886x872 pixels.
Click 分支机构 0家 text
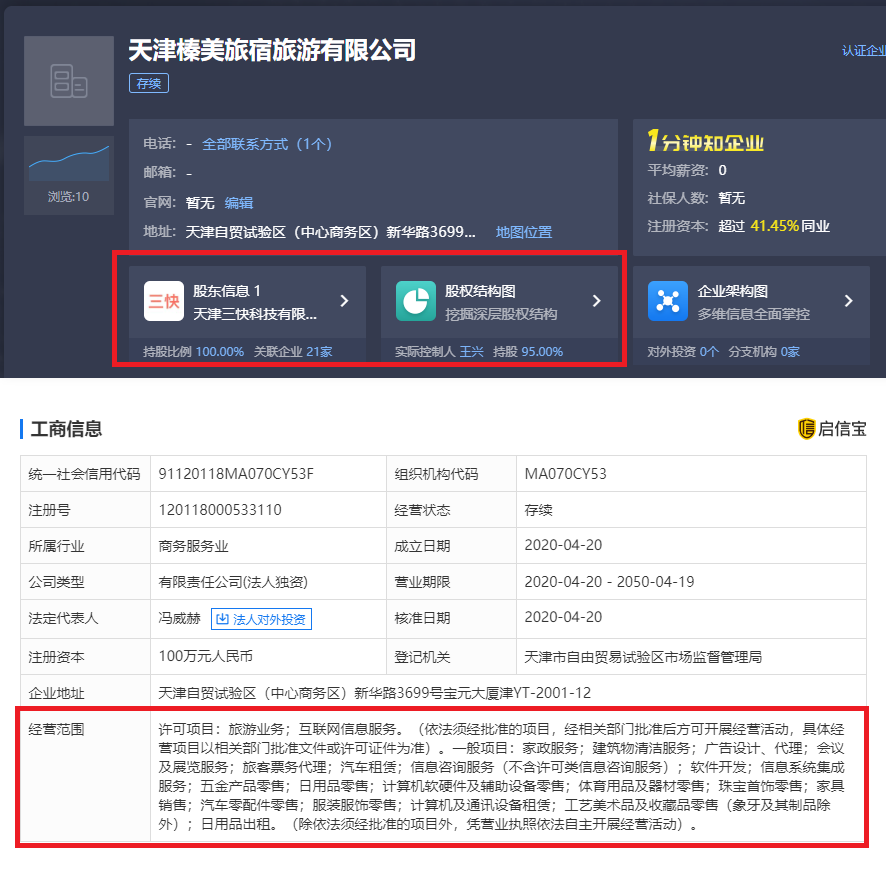(764, 352)
